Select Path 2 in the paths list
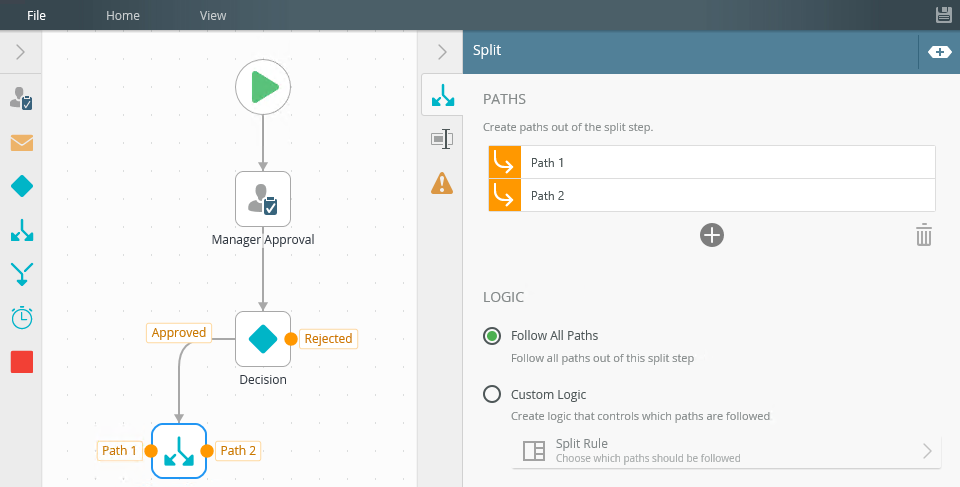Screen dimensions: 960x487 click(712, 195)
